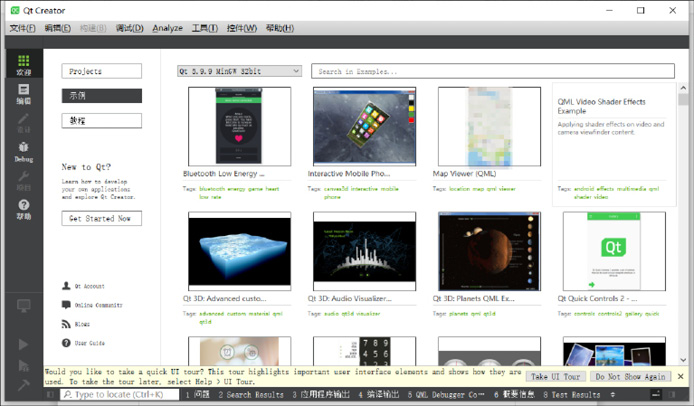
Task: Open the 调试(D) menu
Action: click(x=130, y=28)
